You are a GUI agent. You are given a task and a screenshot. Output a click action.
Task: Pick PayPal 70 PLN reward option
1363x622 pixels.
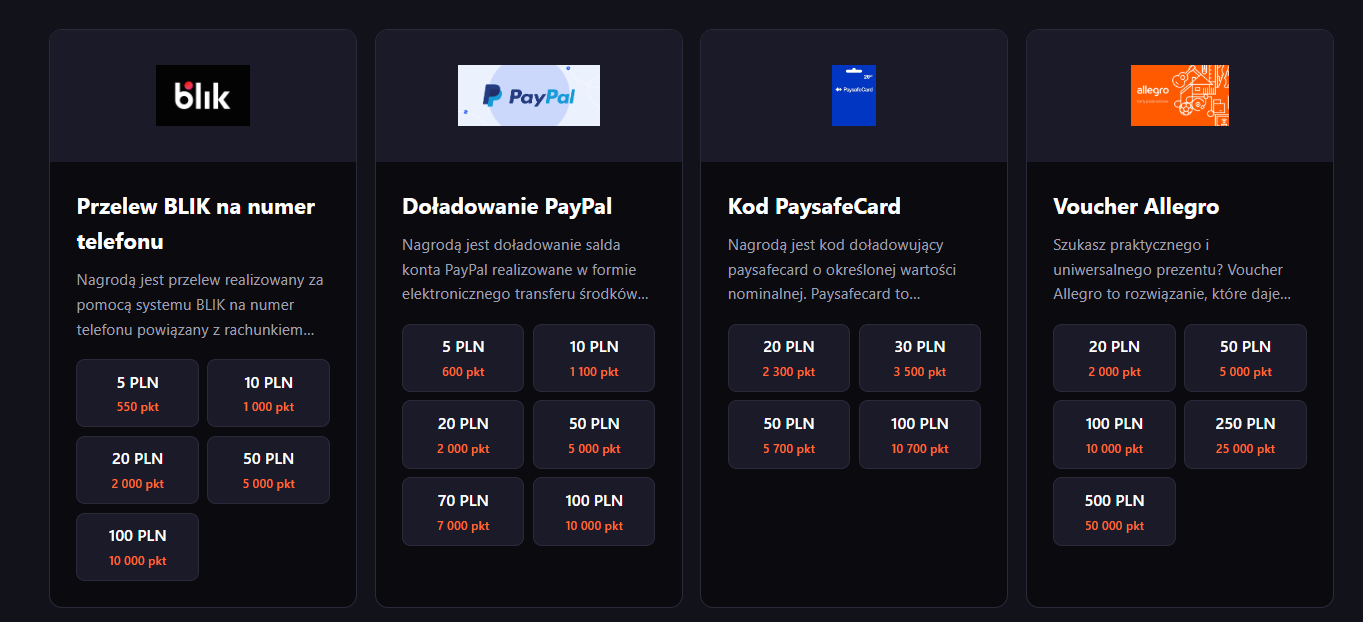pyautogui.click(x=462, y=512)
